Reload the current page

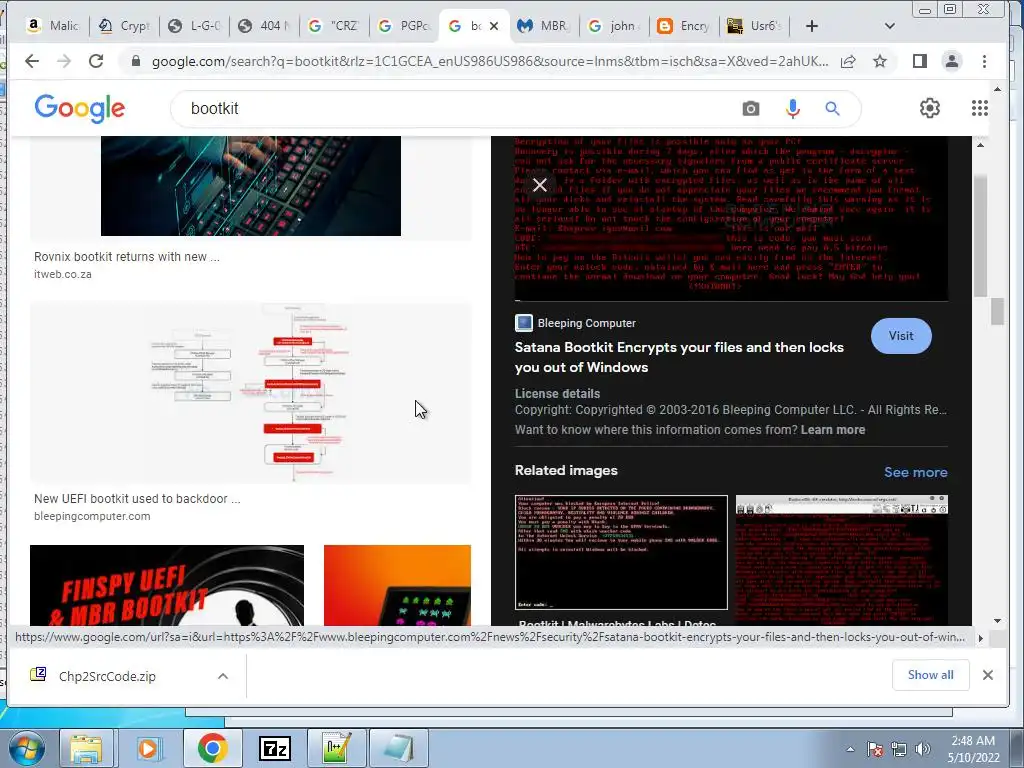[x=96, y=61]
